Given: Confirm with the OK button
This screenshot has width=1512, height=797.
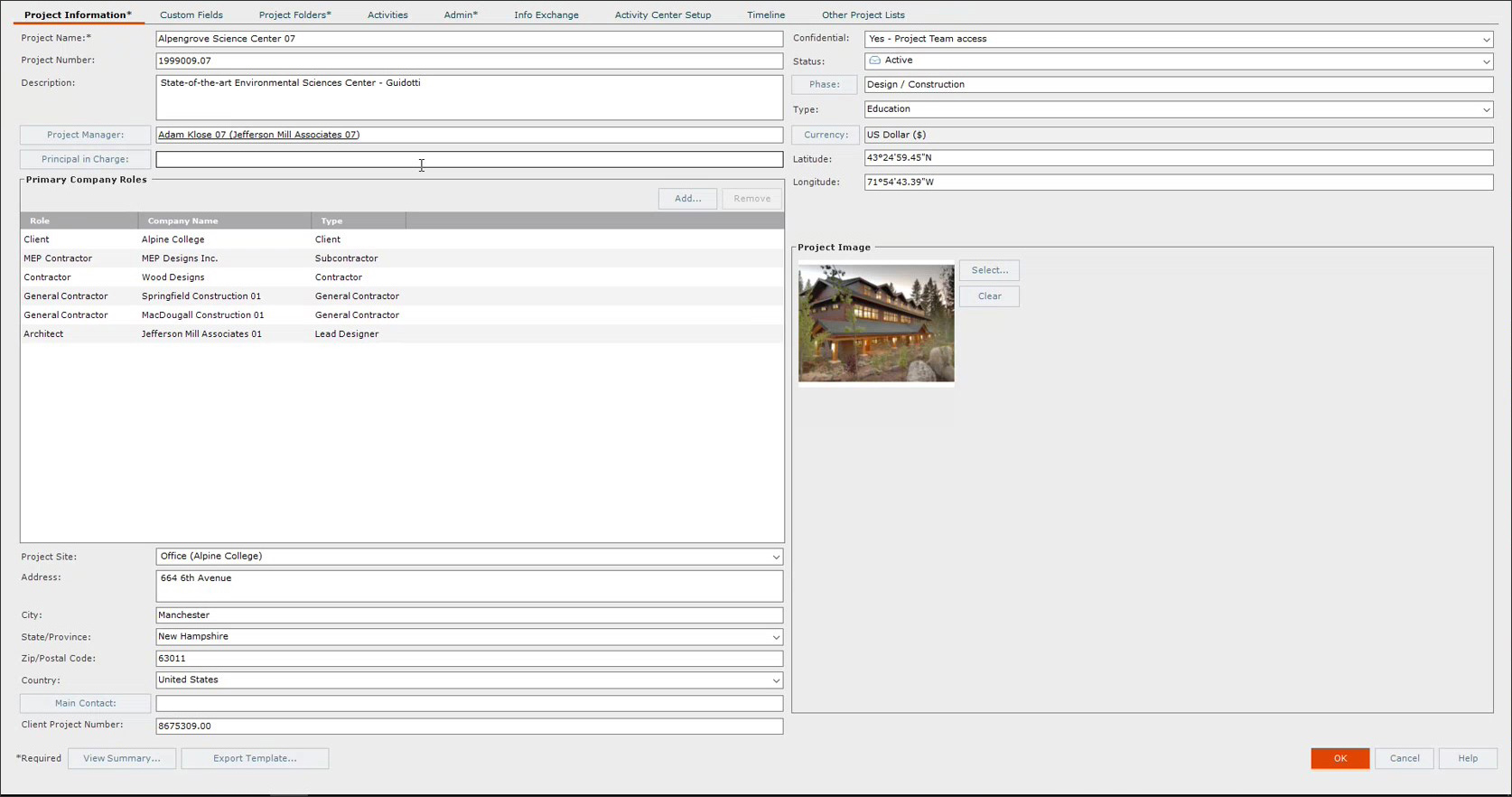Looking at the screenshot, I should [1340, 758].
